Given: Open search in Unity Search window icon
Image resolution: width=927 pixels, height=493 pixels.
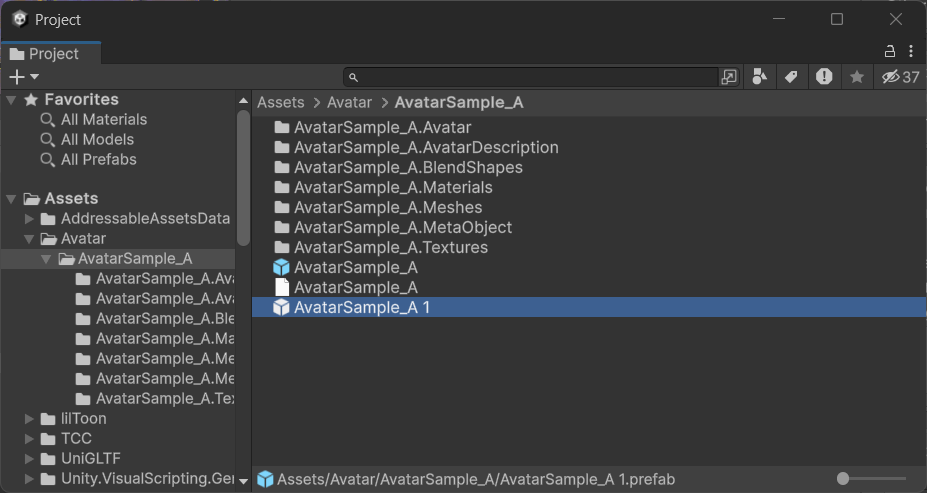Looking at the screenshot, I should (729, 77).
